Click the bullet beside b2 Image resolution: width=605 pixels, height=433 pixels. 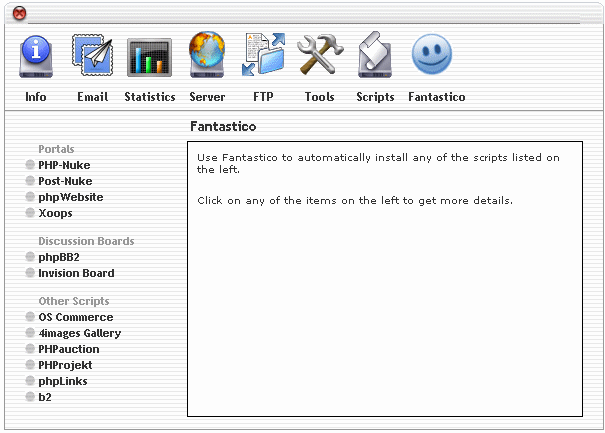pyautogui.click(x=30, y=397)
